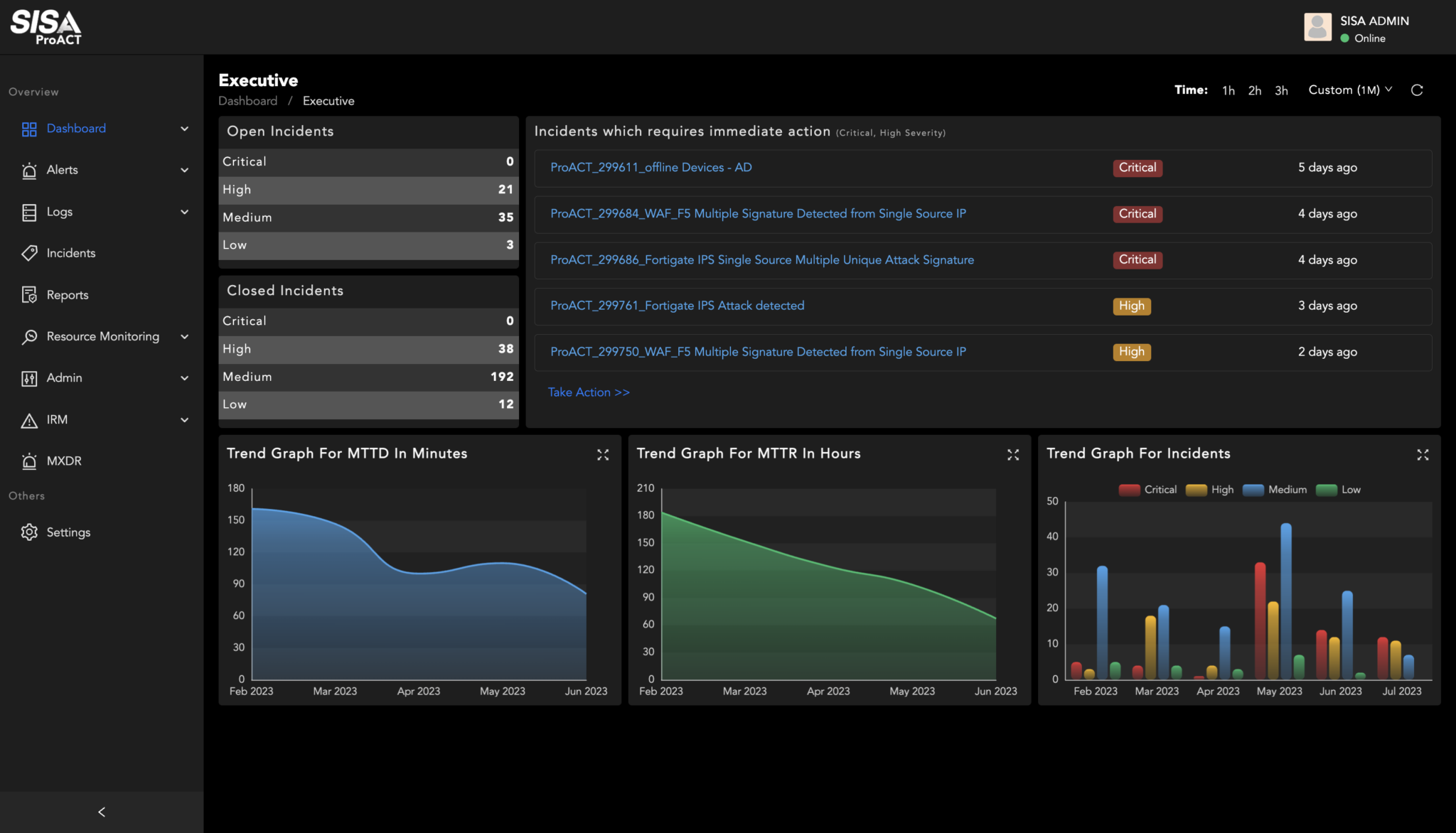
Task: Open the Incidents section from sidebar
Action: [x=70, y=253]
